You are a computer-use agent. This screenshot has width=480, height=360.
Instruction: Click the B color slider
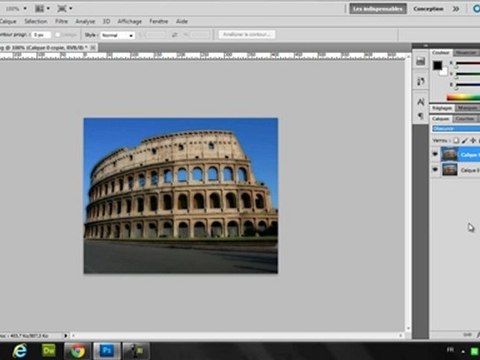[x=468, y=84]
